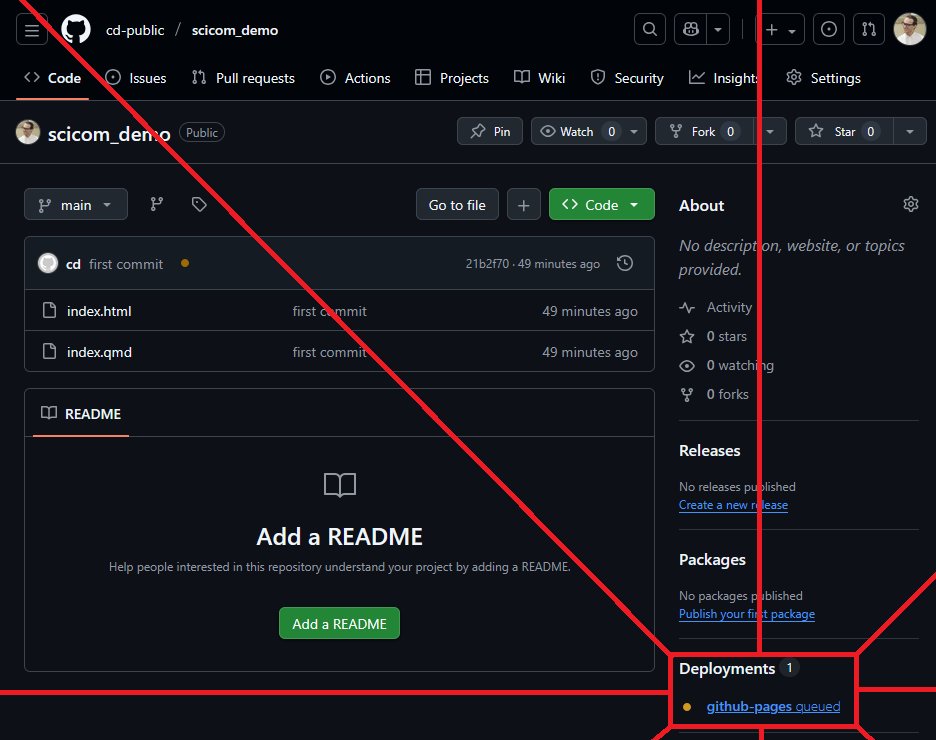Screen dimensions: 936x740
Task: Open About settings gear icon
Action: tap(910, 205)
